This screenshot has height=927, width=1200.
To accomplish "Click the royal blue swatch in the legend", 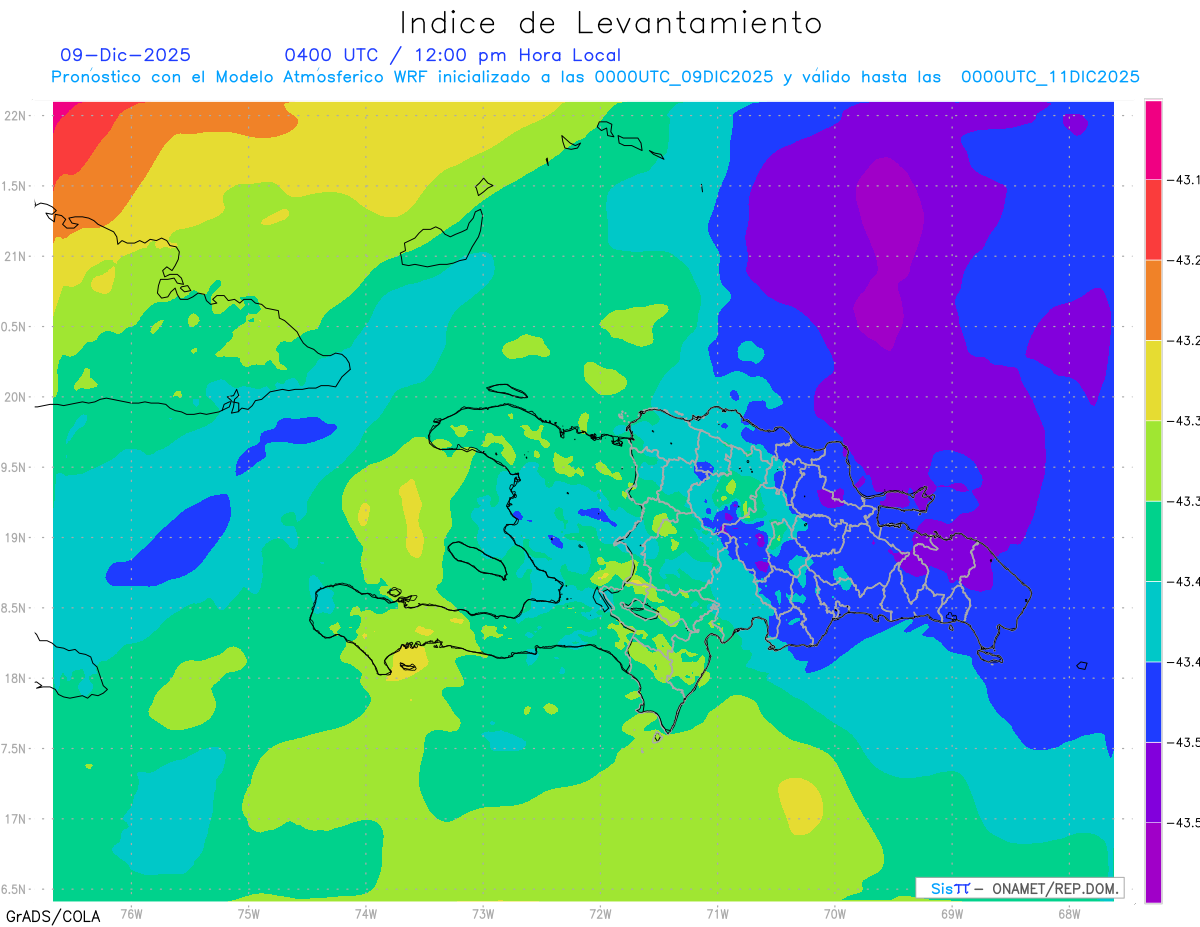I will [x=1153, y=701].
